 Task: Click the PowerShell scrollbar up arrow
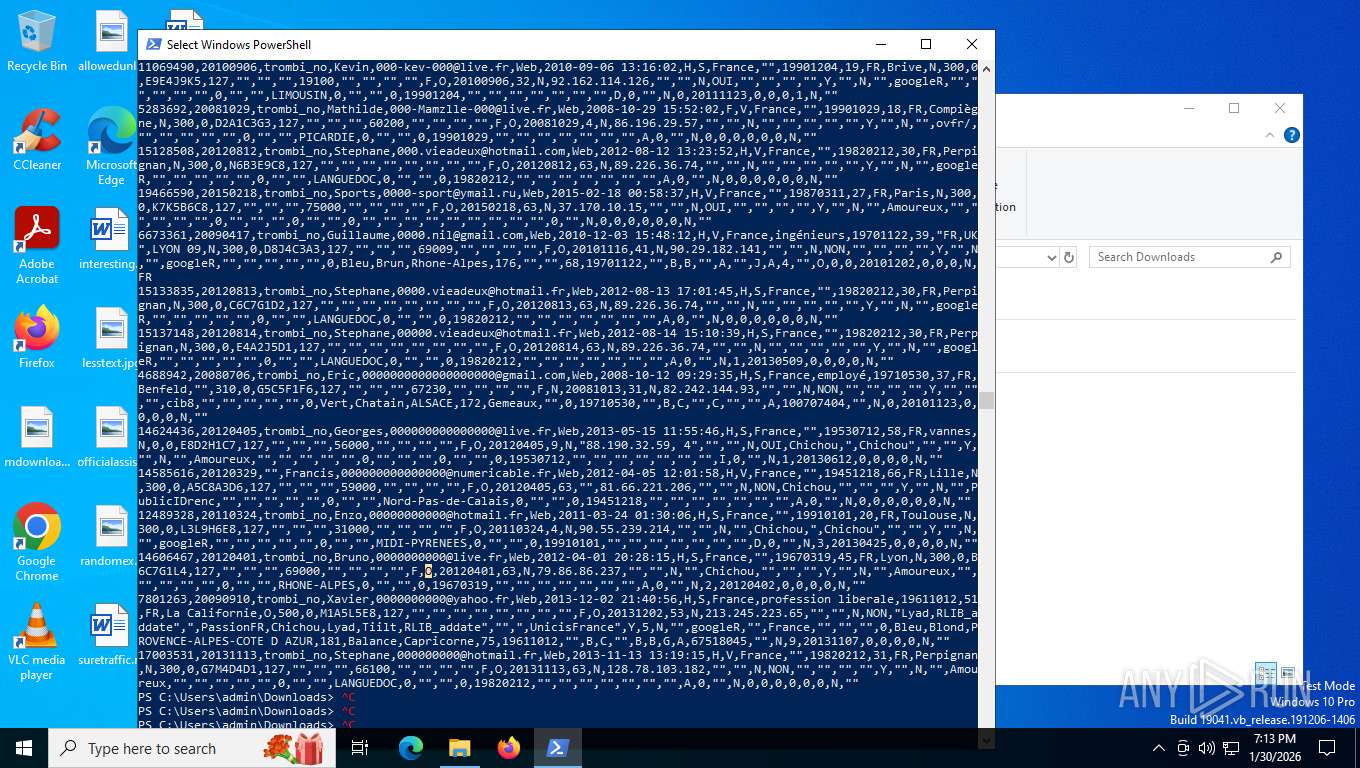[986, 70]
